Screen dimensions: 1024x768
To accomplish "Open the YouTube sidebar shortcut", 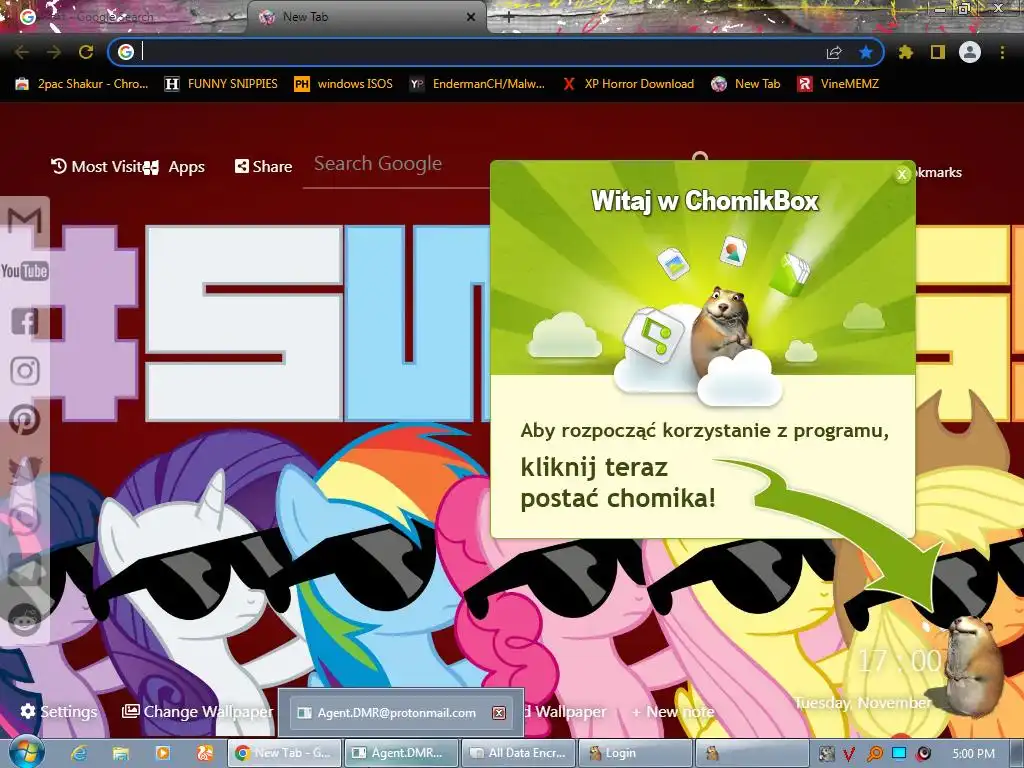I will [x=25, y=270].
